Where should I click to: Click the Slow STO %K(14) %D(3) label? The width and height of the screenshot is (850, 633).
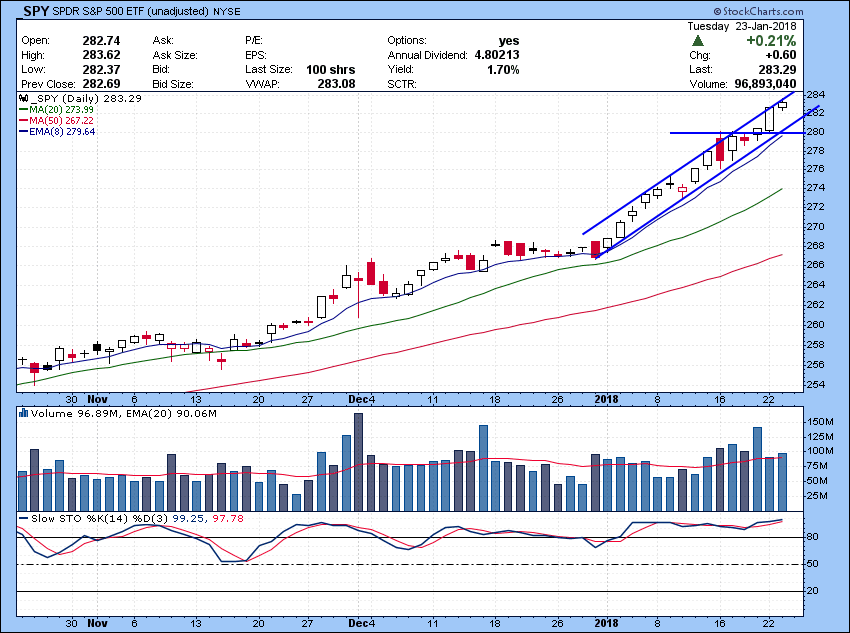100,519
